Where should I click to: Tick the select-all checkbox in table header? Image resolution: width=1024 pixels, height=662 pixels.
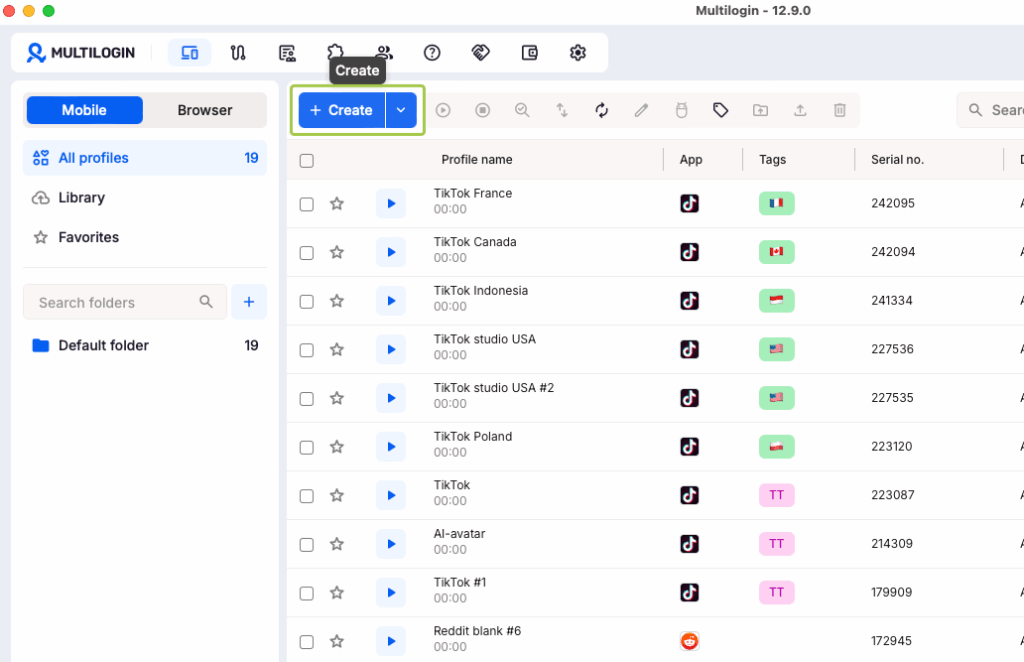point(306,161)
